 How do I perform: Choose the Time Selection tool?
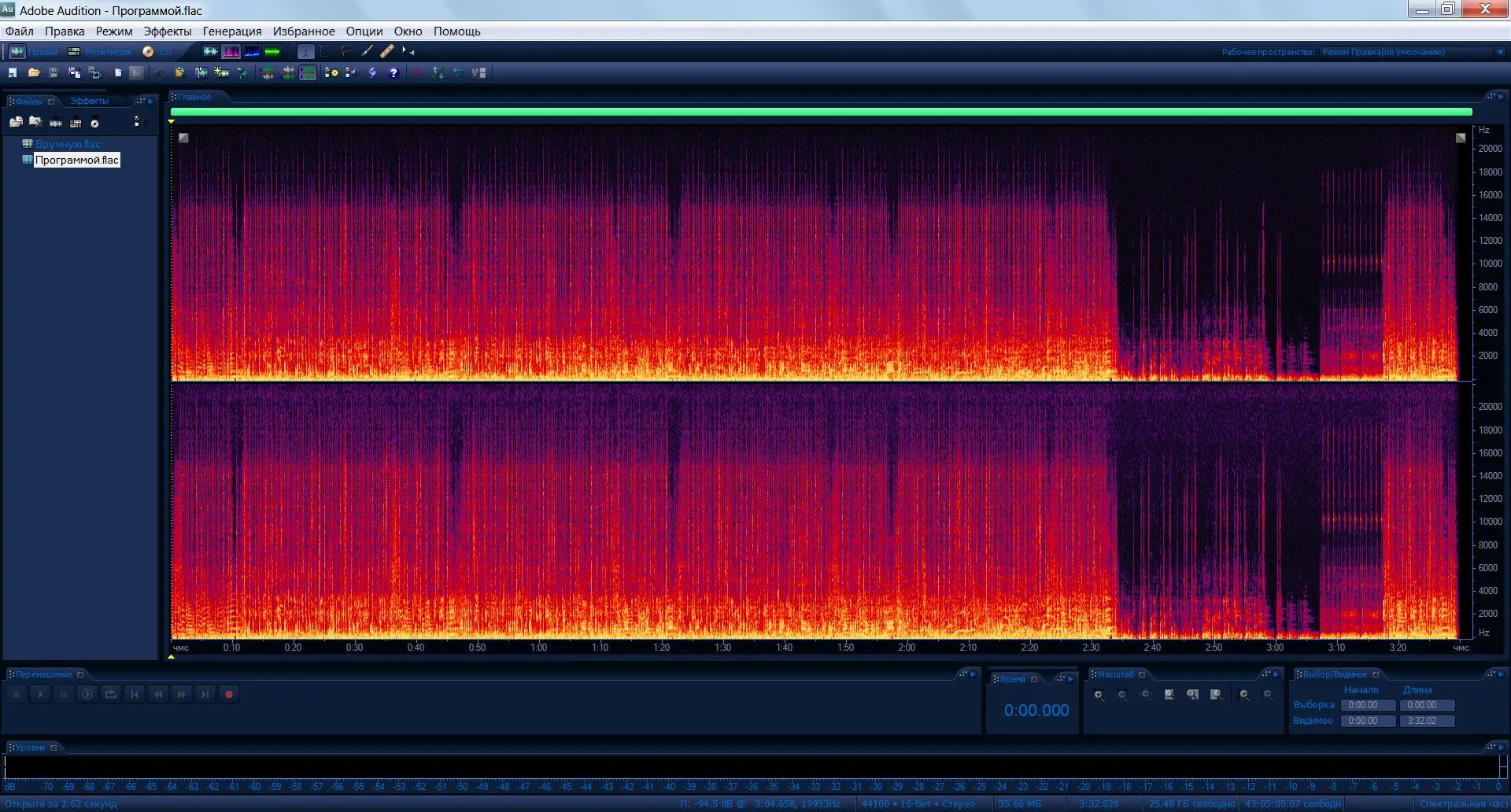pyautogui.click(x=306, y=52)
